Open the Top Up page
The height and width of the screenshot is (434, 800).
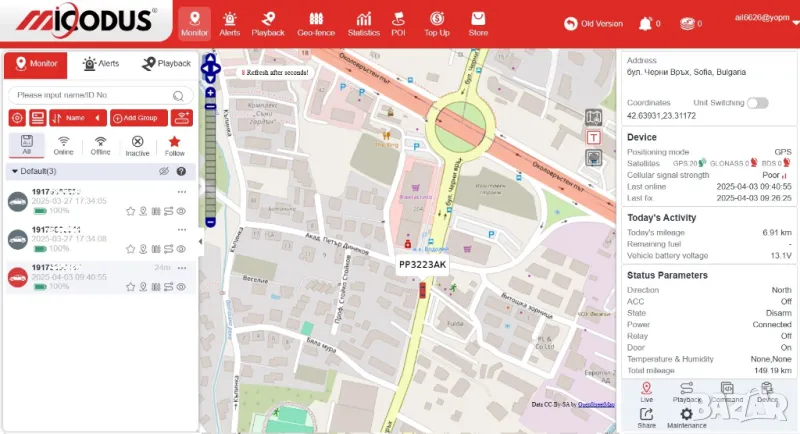(437, 23)
